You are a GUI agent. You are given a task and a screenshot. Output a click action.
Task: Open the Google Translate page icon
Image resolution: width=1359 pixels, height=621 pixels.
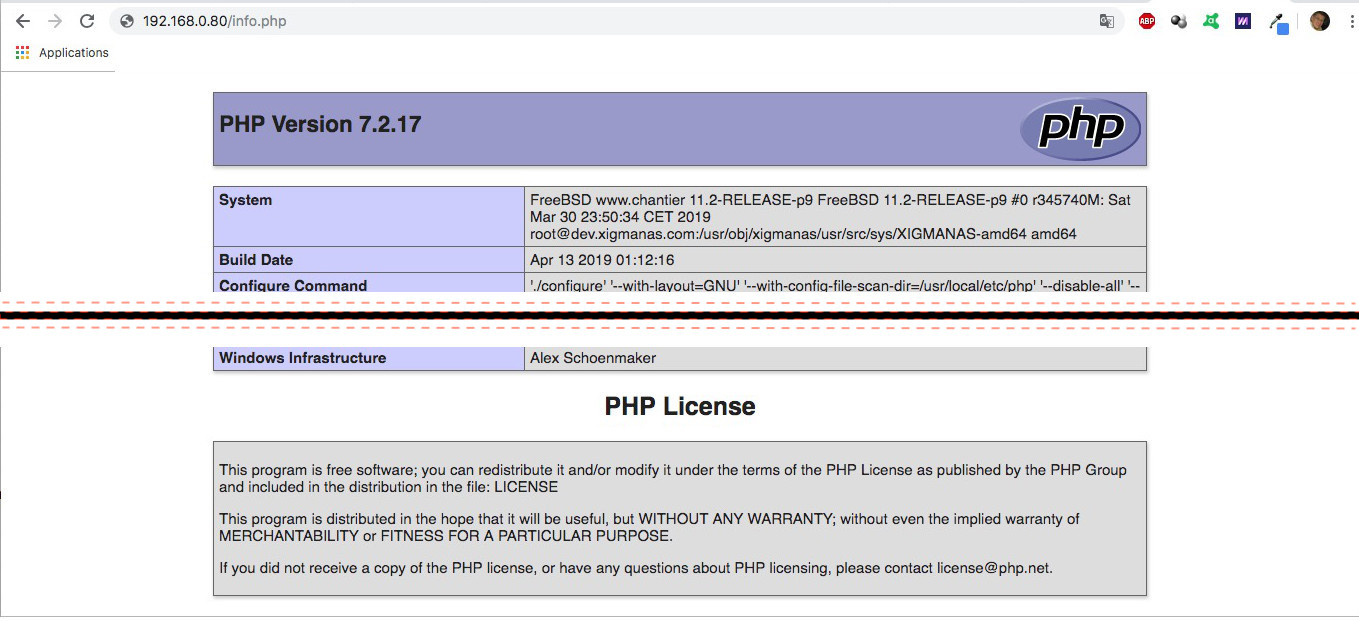[1107, 21]
